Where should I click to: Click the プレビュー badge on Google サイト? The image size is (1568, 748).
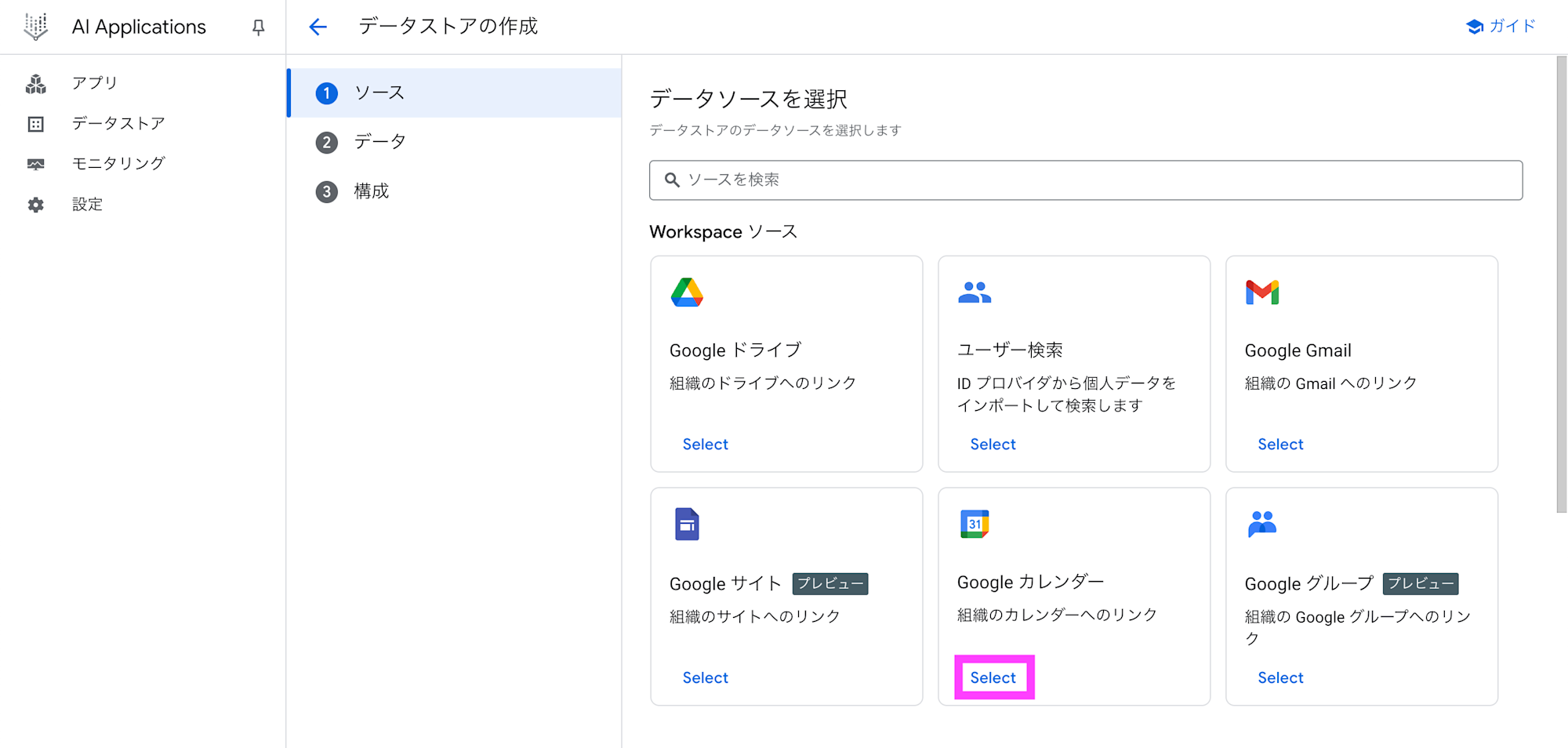tap(830, 584)
